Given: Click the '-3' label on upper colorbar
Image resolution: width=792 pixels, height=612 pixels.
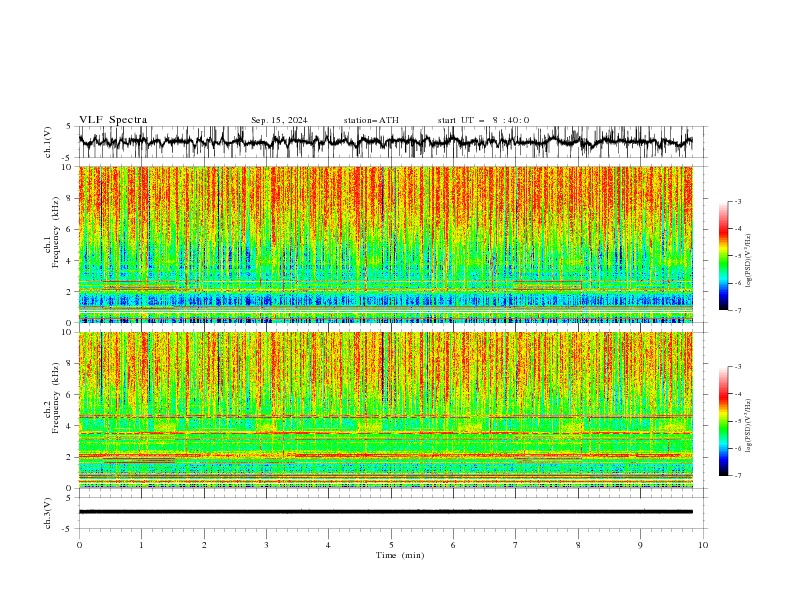Looking at the screenshot, I should pos(737,201).
